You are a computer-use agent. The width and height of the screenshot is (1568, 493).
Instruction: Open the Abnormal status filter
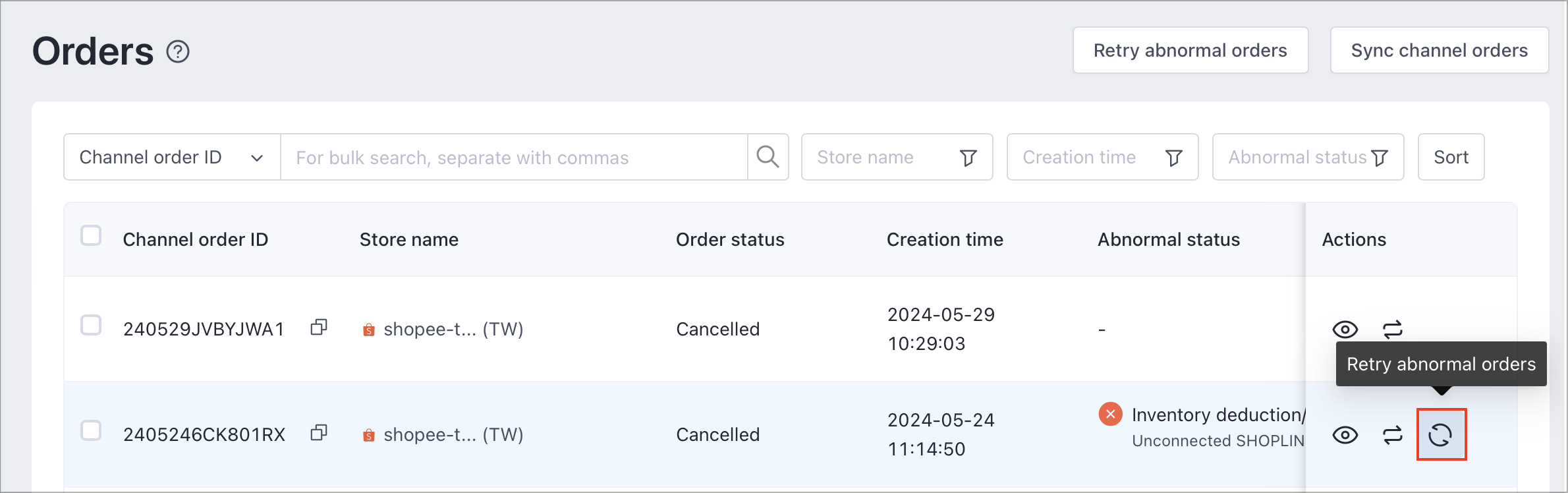point(1307,157)
